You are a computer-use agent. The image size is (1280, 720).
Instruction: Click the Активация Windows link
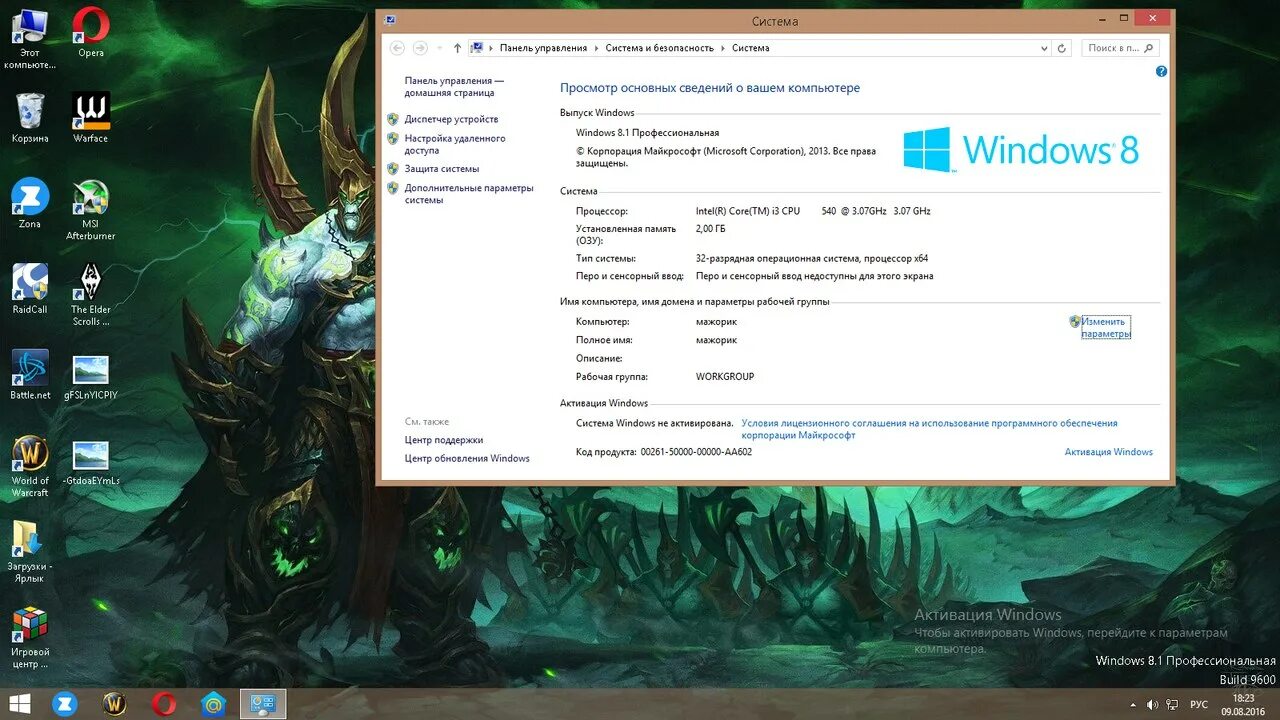(1109, 452)
